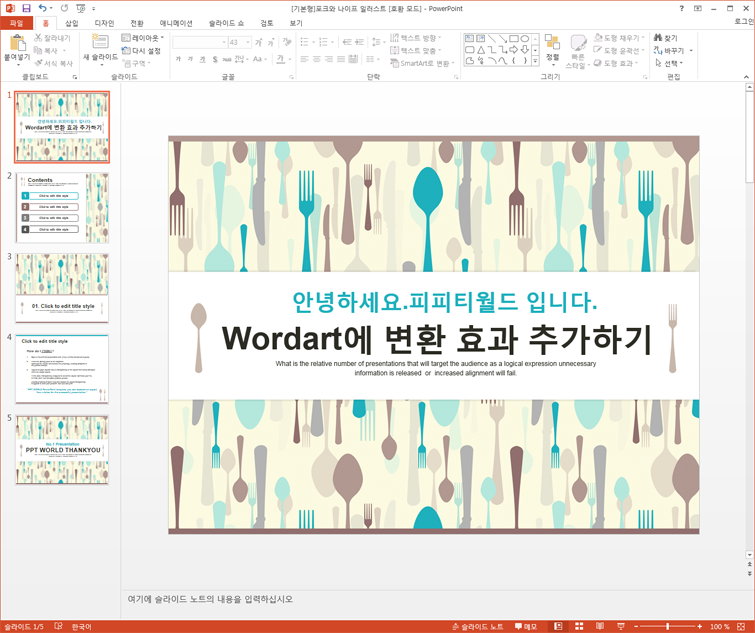Image resolution: width=755 pixels, height=633 pixels.
Task: Toggle Text Shadow (S) formatting
Action: 215,59
